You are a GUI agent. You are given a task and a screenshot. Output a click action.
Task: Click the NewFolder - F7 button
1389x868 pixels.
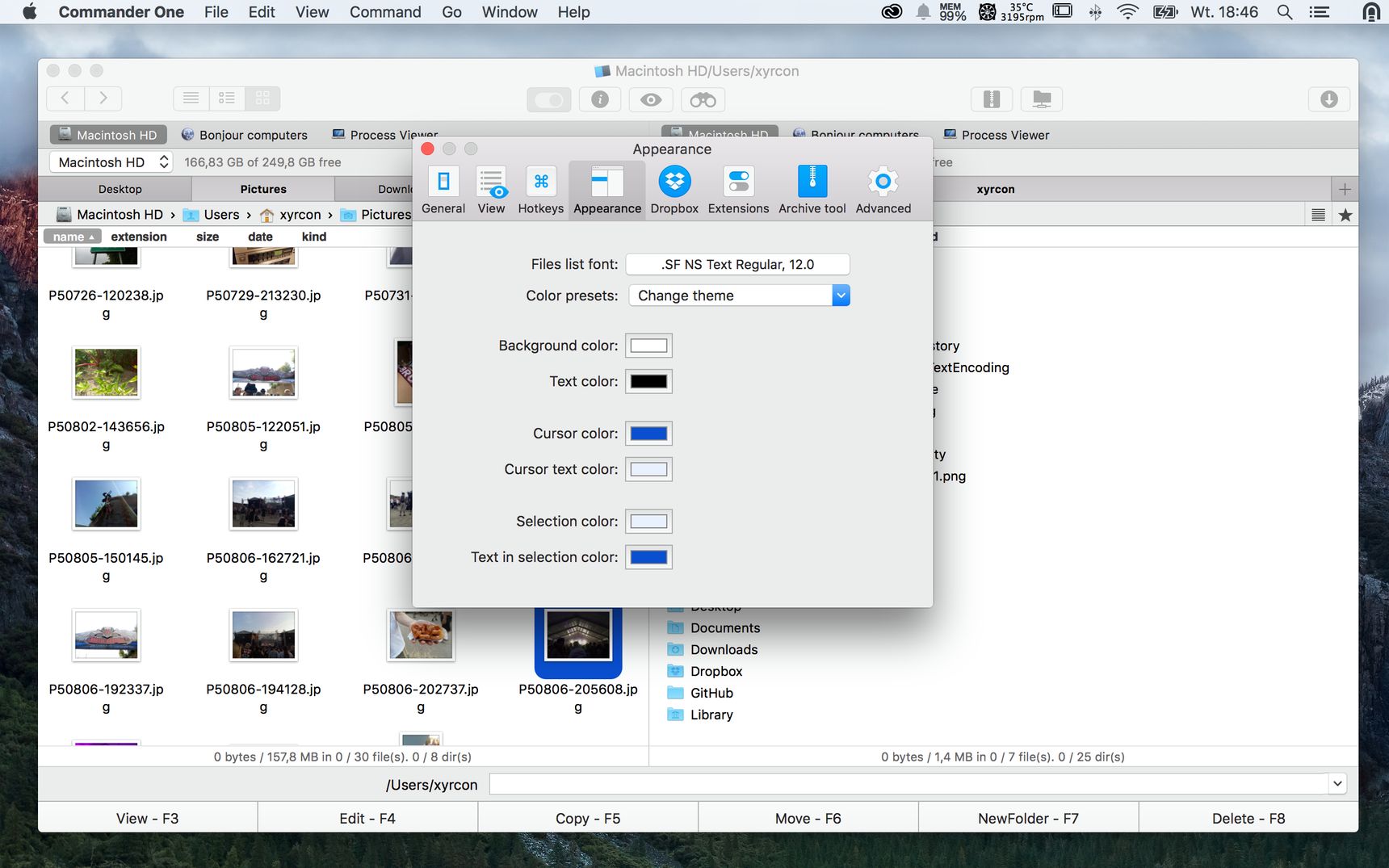pos(1028,818)
